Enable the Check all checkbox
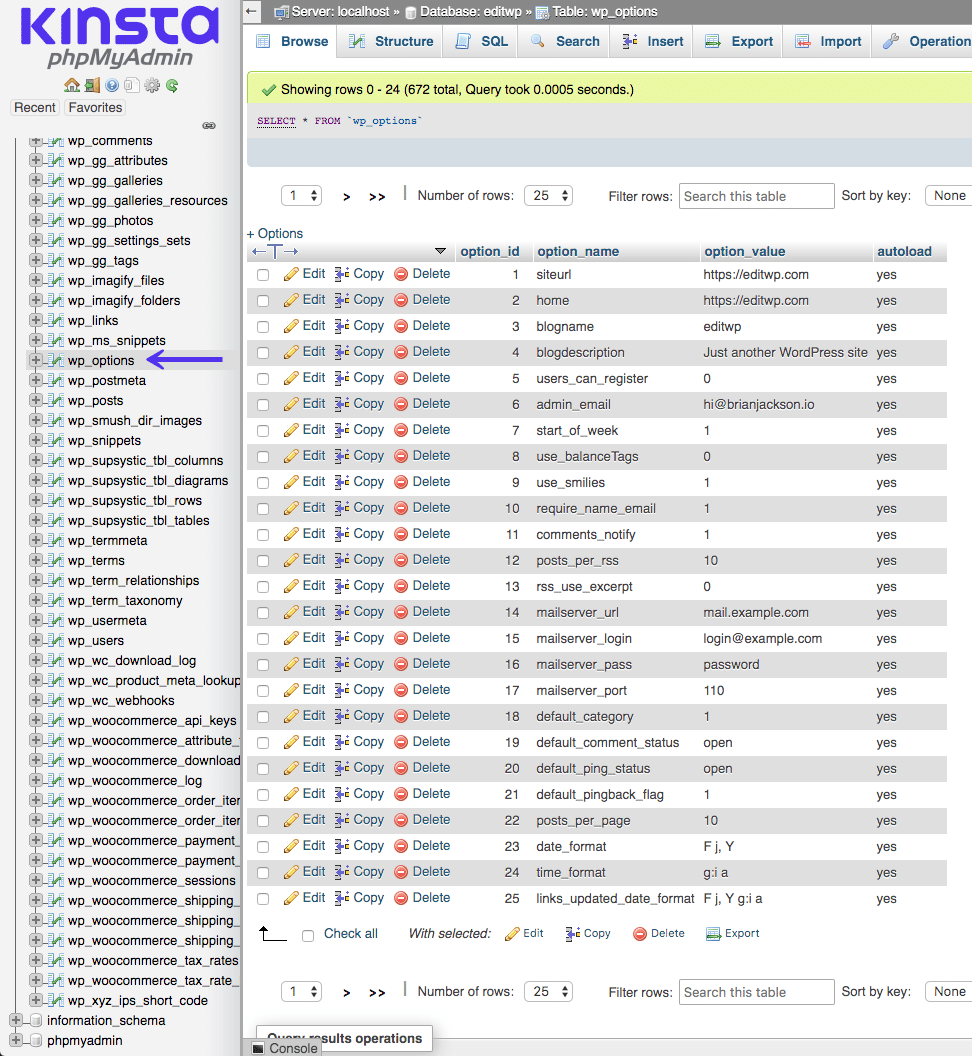This screenshot has width=972, height=1056. pos(307,934)
